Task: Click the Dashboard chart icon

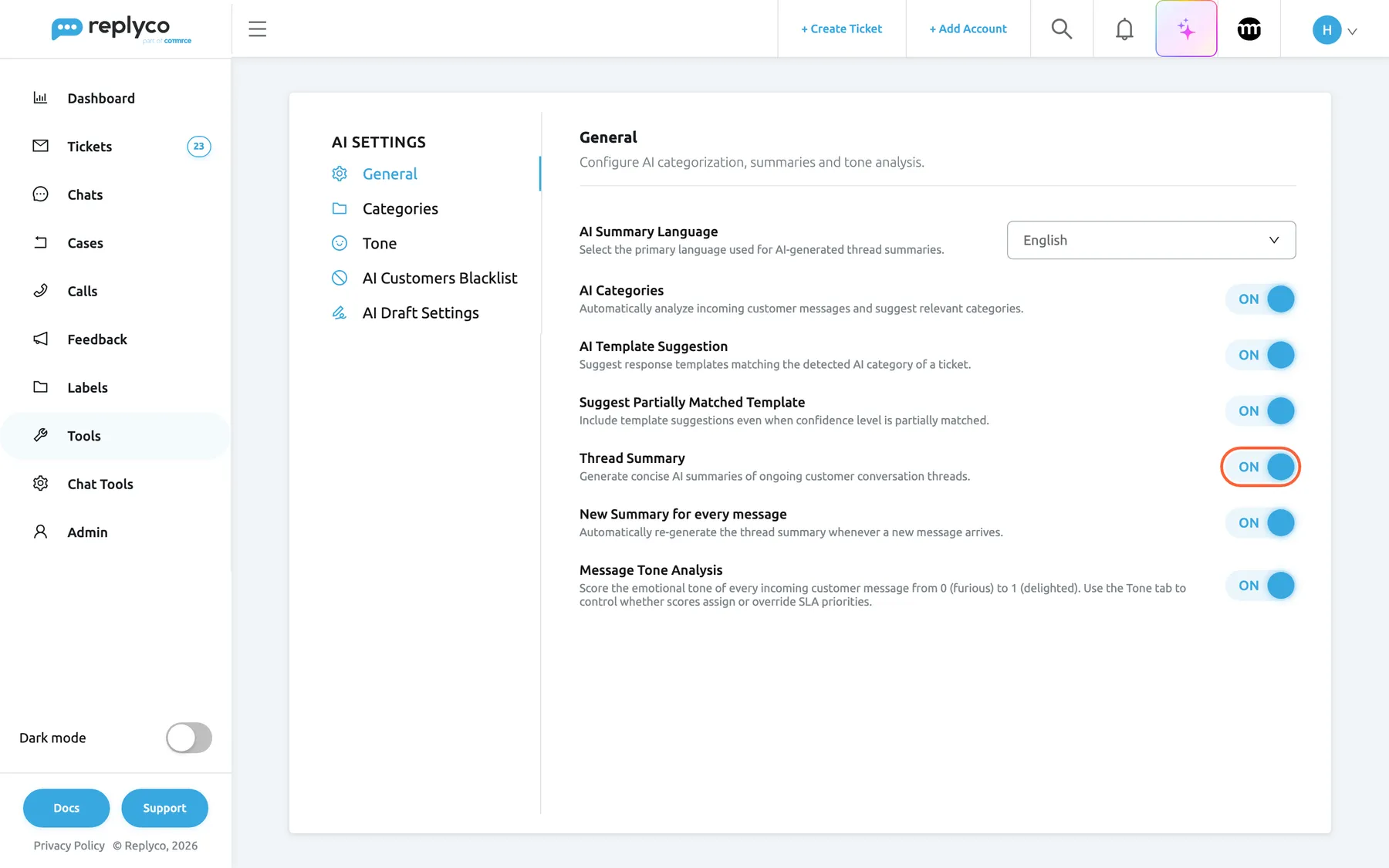Action: pos(40,98)
